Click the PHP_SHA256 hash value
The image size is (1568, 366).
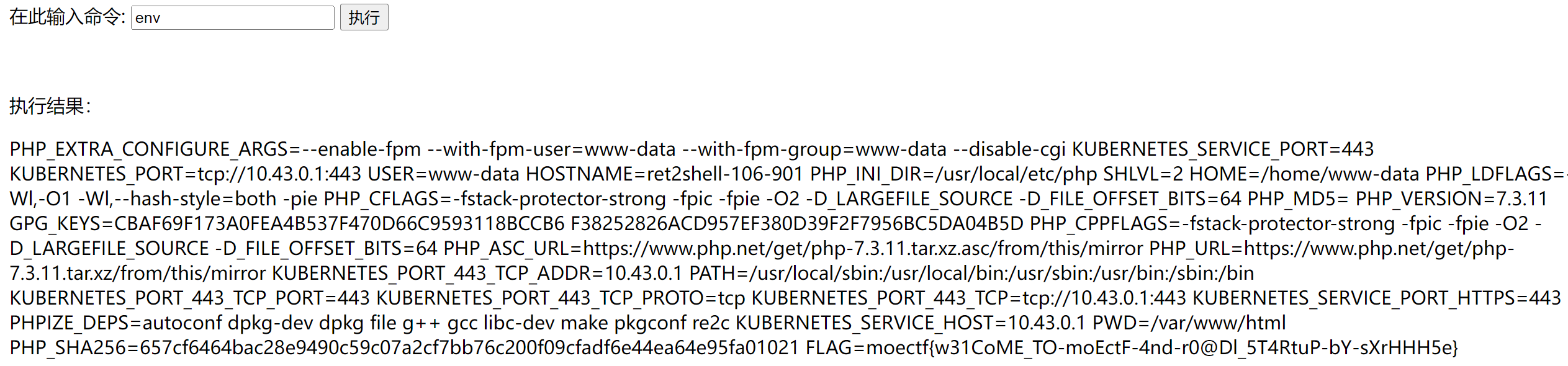469,347
